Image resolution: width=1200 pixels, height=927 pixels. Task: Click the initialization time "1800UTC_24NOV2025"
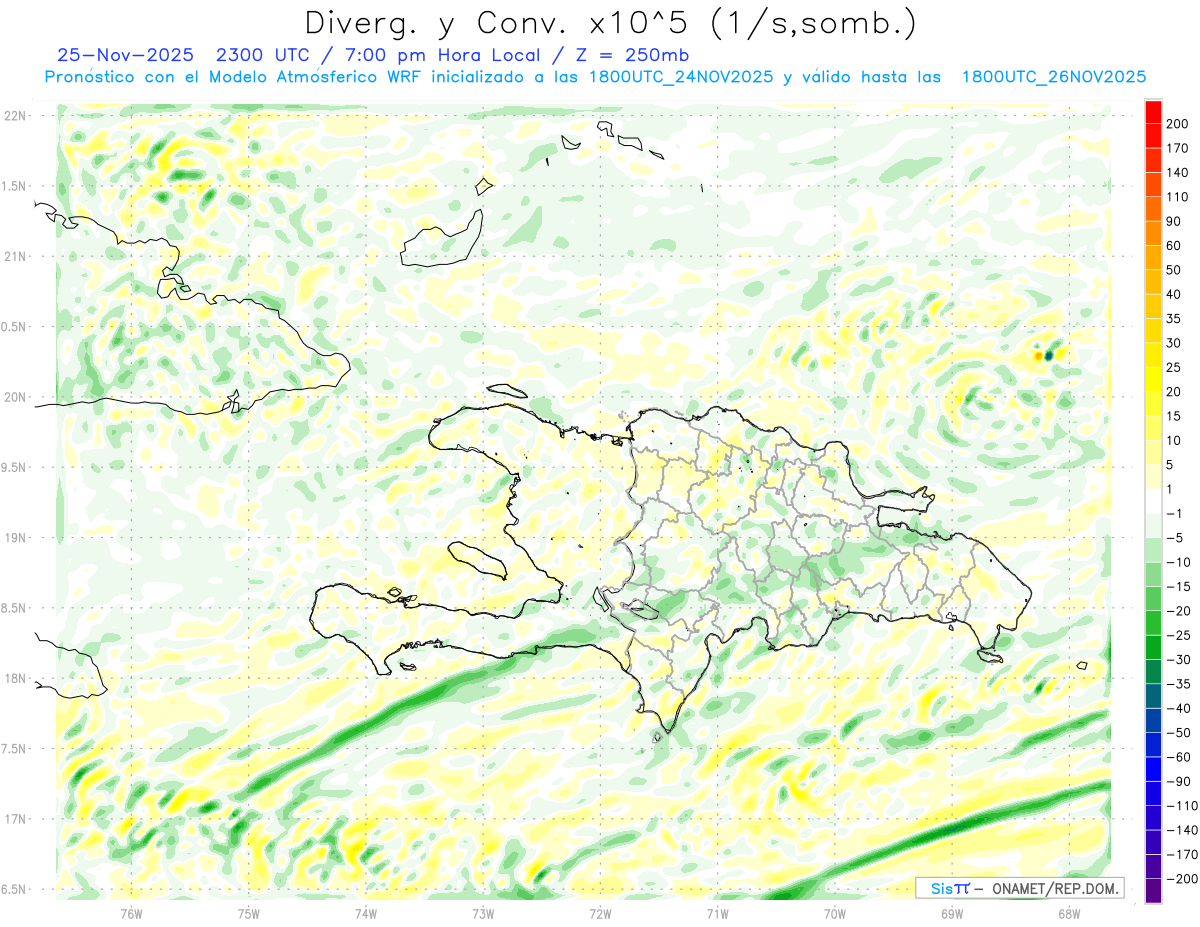(x=682, y=77)
